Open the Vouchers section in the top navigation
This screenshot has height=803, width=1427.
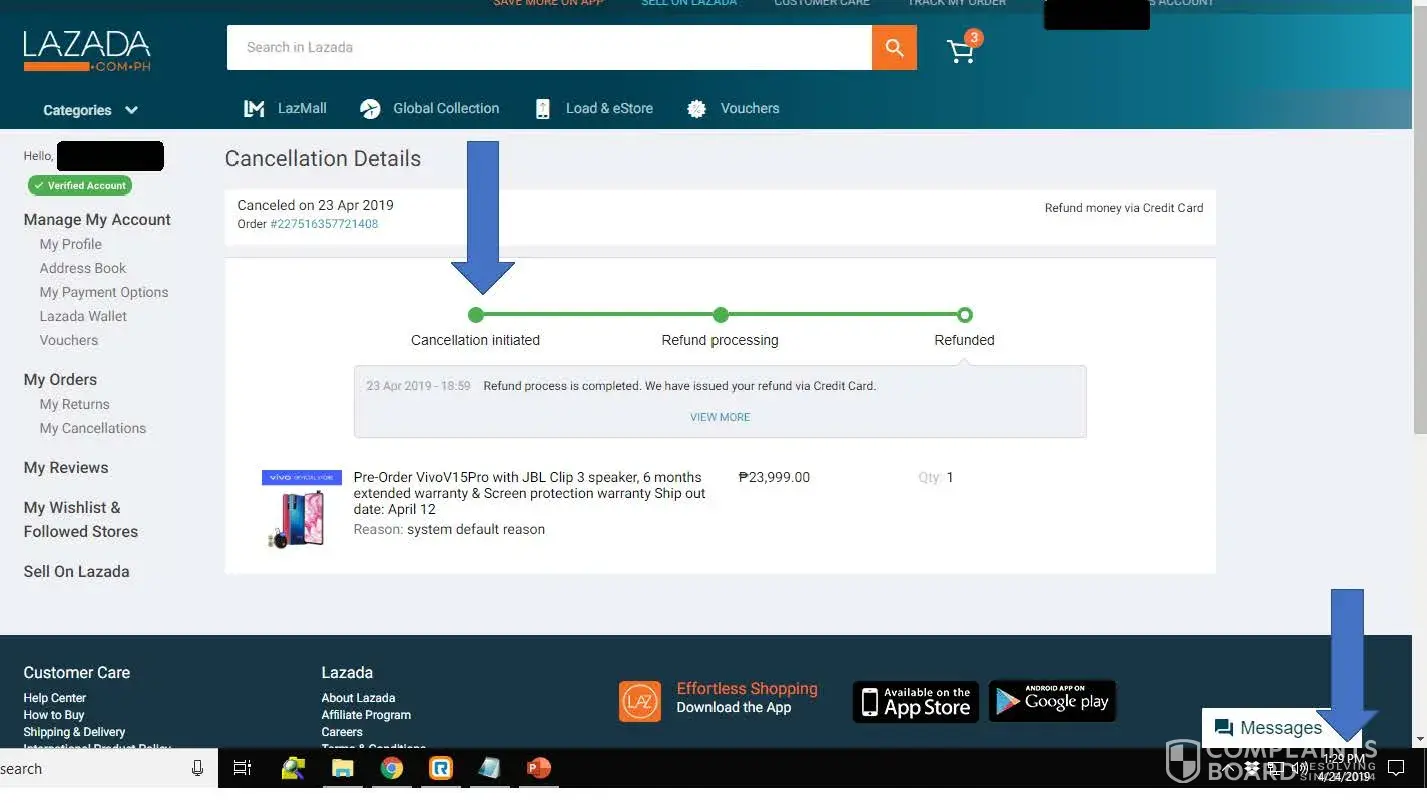[750, 108]
